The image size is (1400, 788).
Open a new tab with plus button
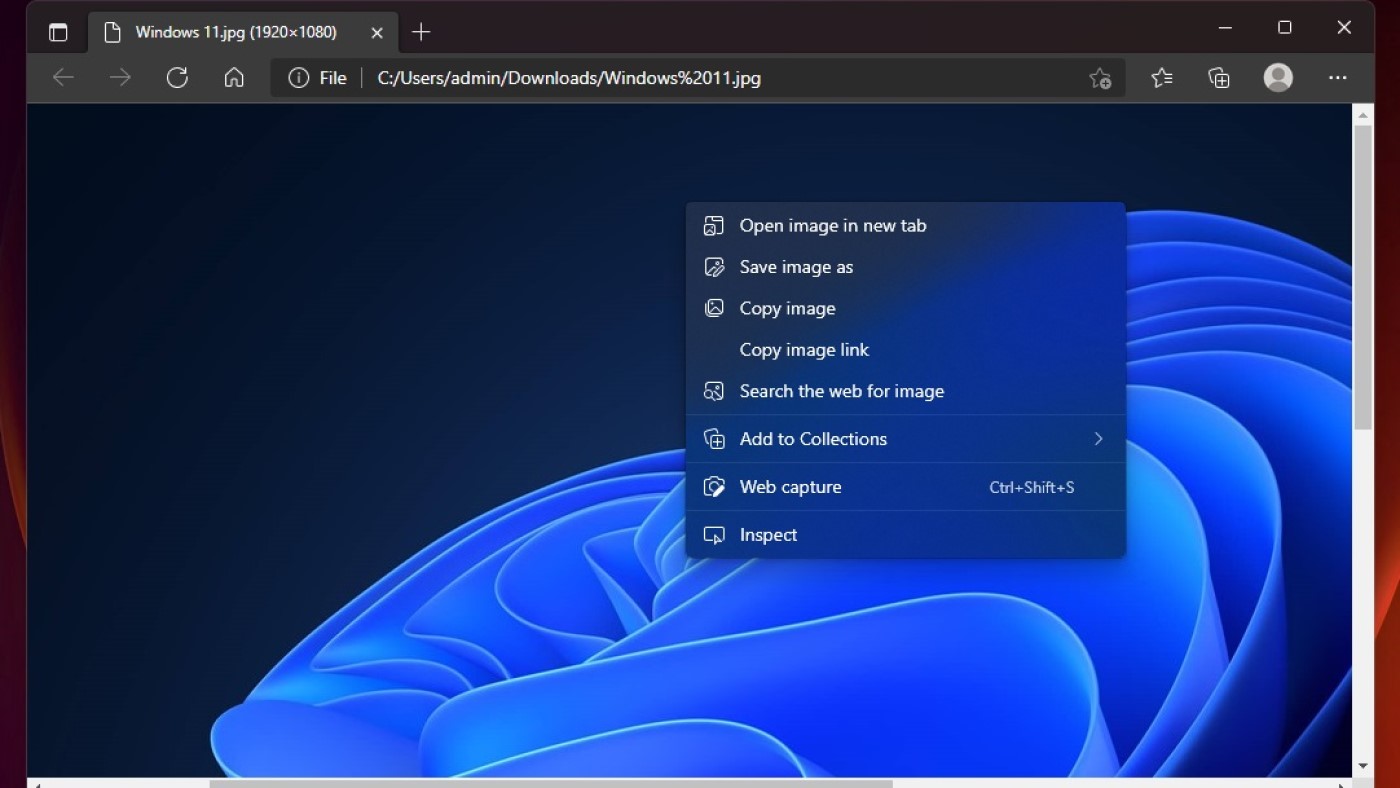[x=421, y=32]
